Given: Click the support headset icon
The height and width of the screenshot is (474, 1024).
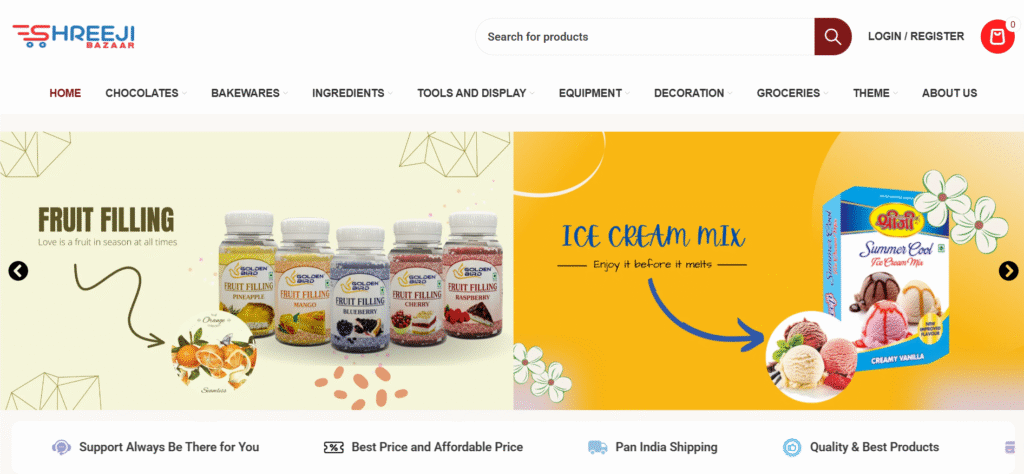Looking at the screenshot, I should 61,447.
